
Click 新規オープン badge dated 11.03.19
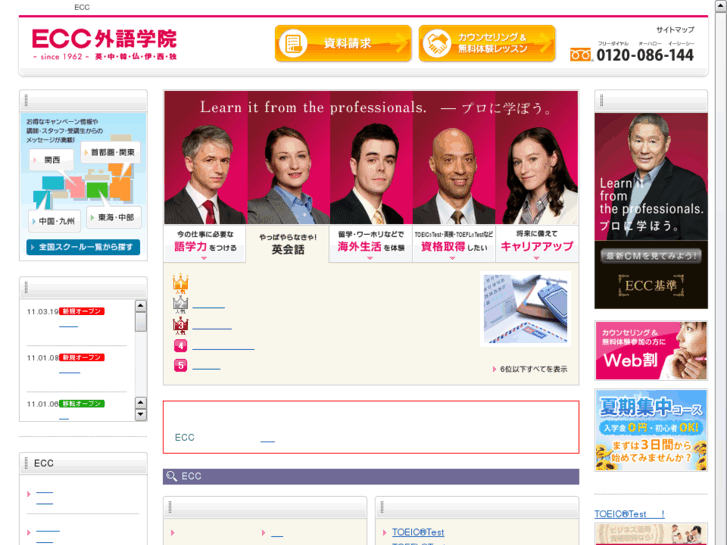(82, 311)
